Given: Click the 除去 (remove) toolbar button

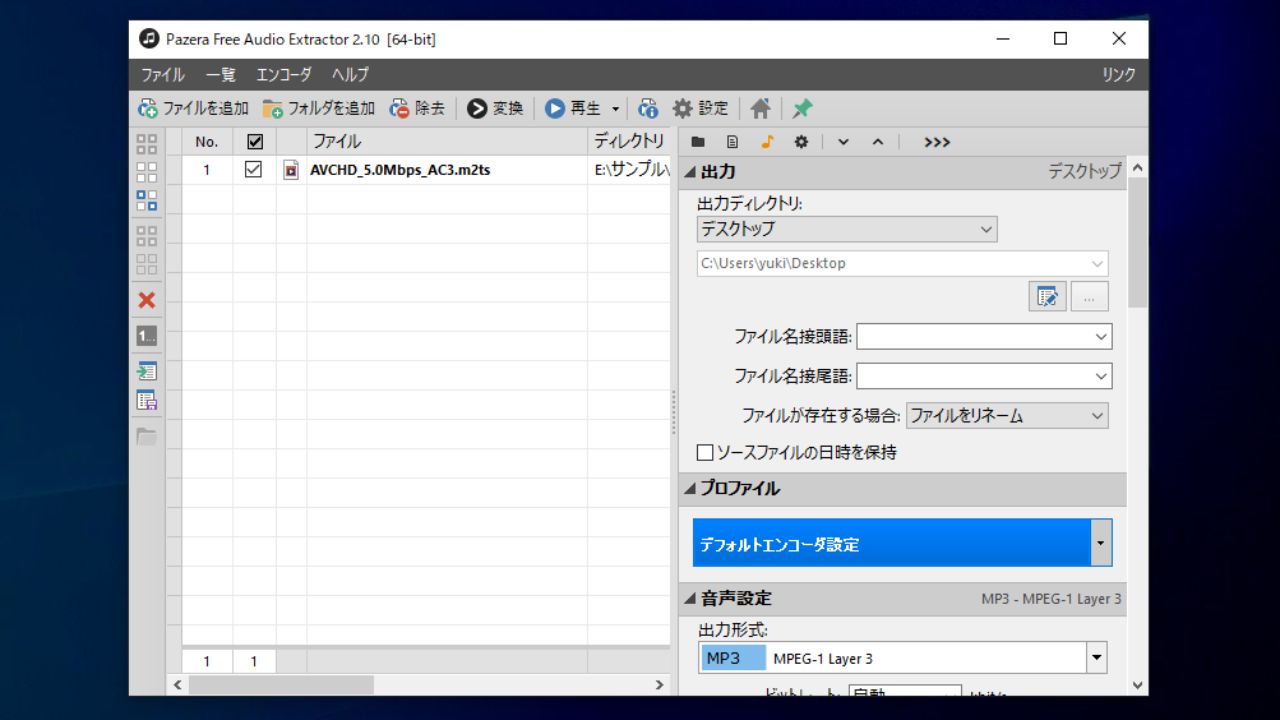Looking at the screenshot, I should (417, 108).
